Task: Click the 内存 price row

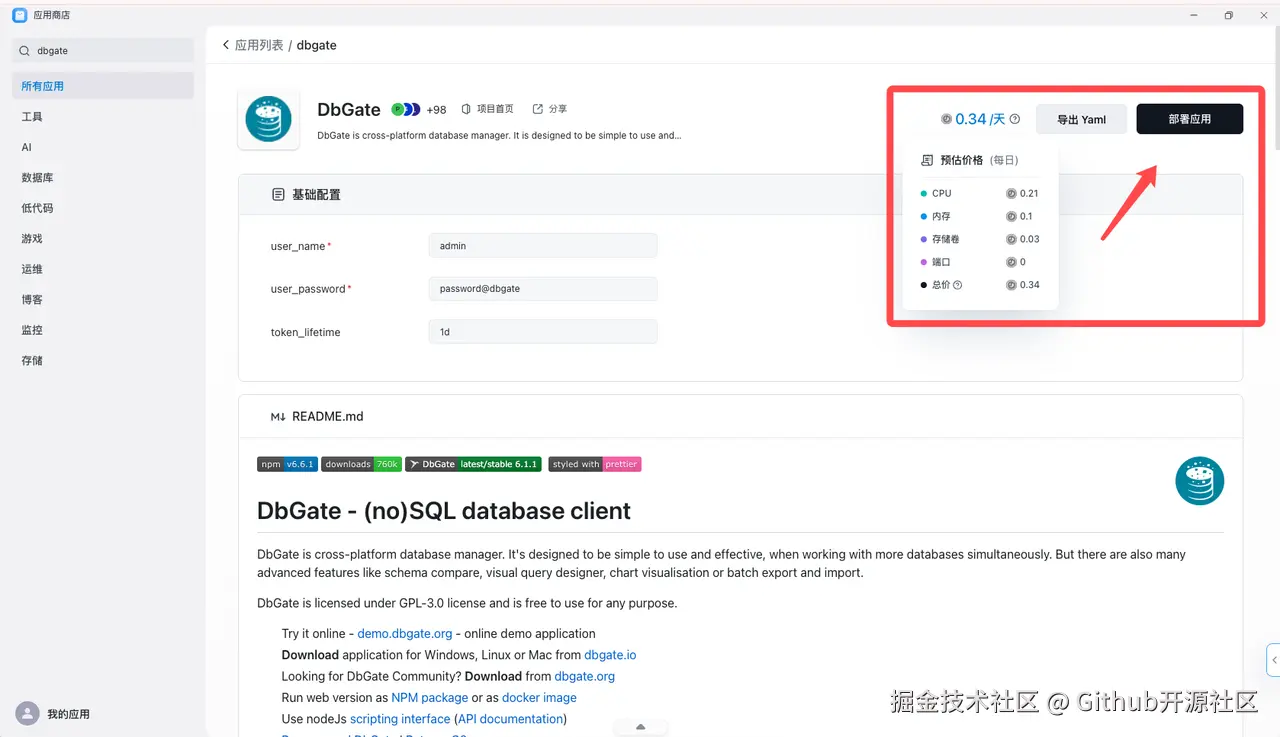Action: 980,216
